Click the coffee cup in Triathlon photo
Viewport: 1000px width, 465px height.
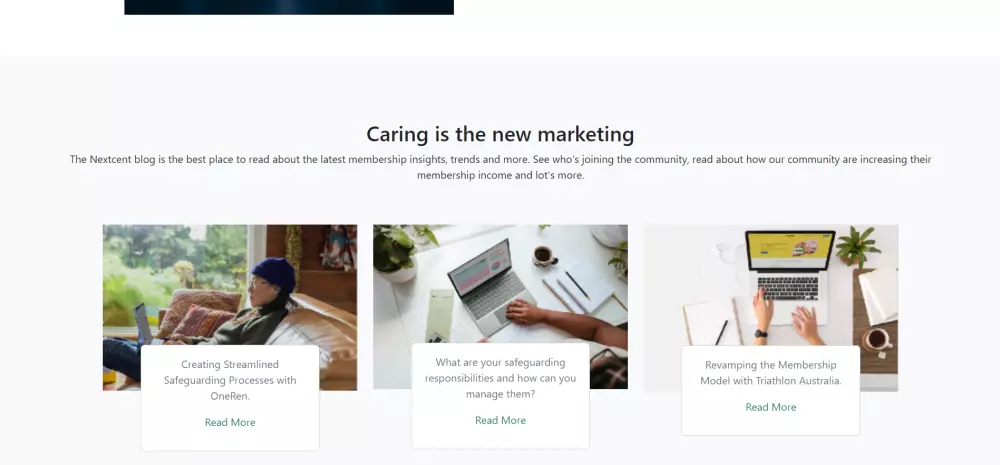[876, 338]
